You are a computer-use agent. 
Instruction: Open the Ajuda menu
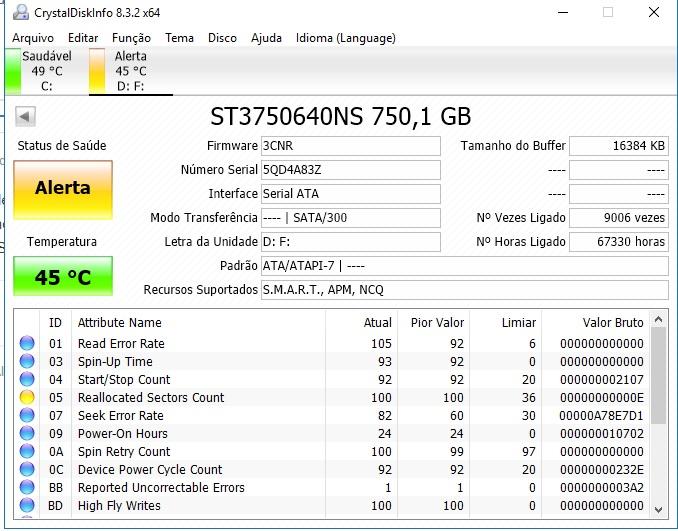pyautogui.click(x=266, y=38)
